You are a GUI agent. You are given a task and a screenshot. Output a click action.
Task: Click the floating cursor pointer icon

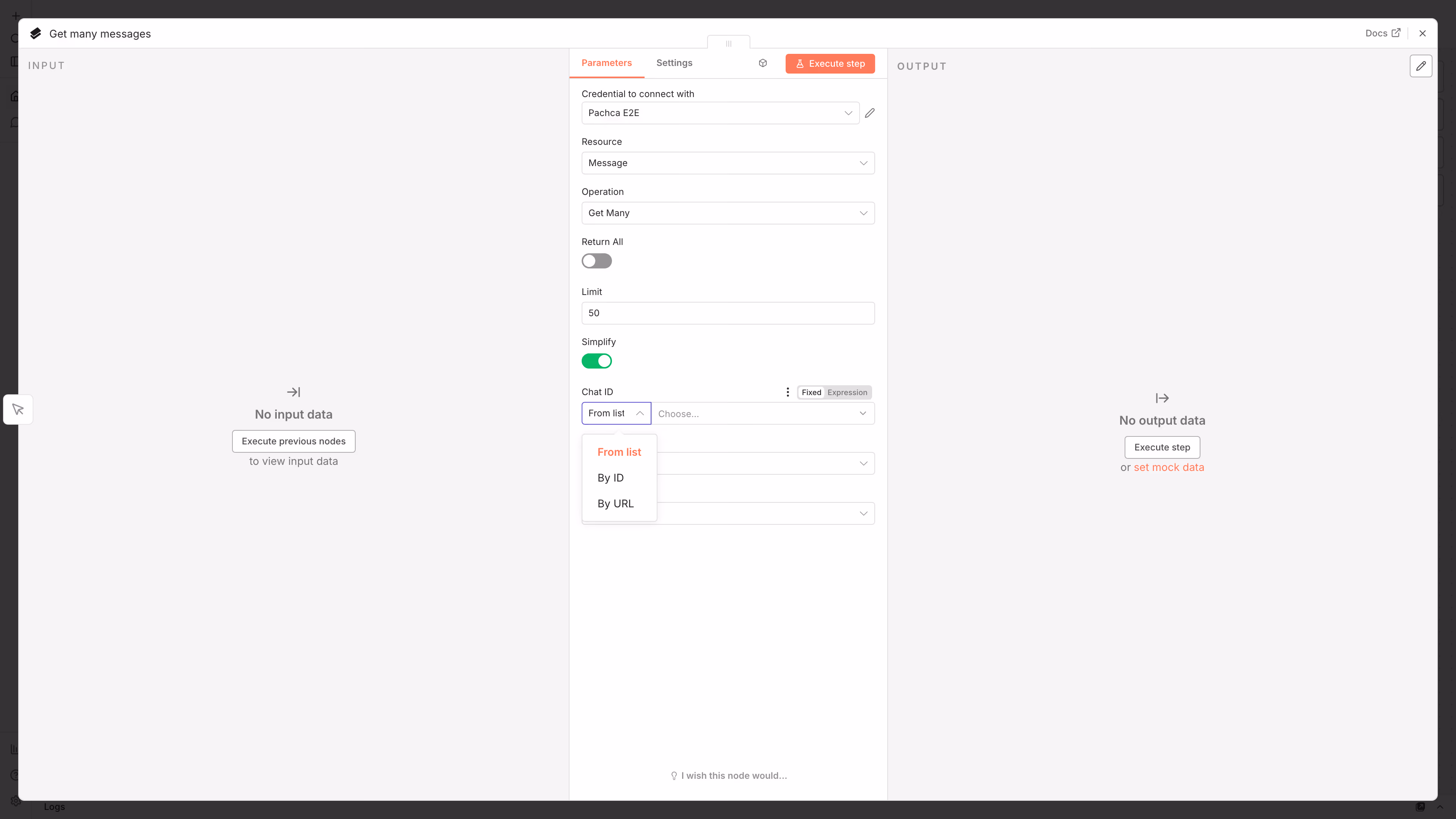[18, 409]
